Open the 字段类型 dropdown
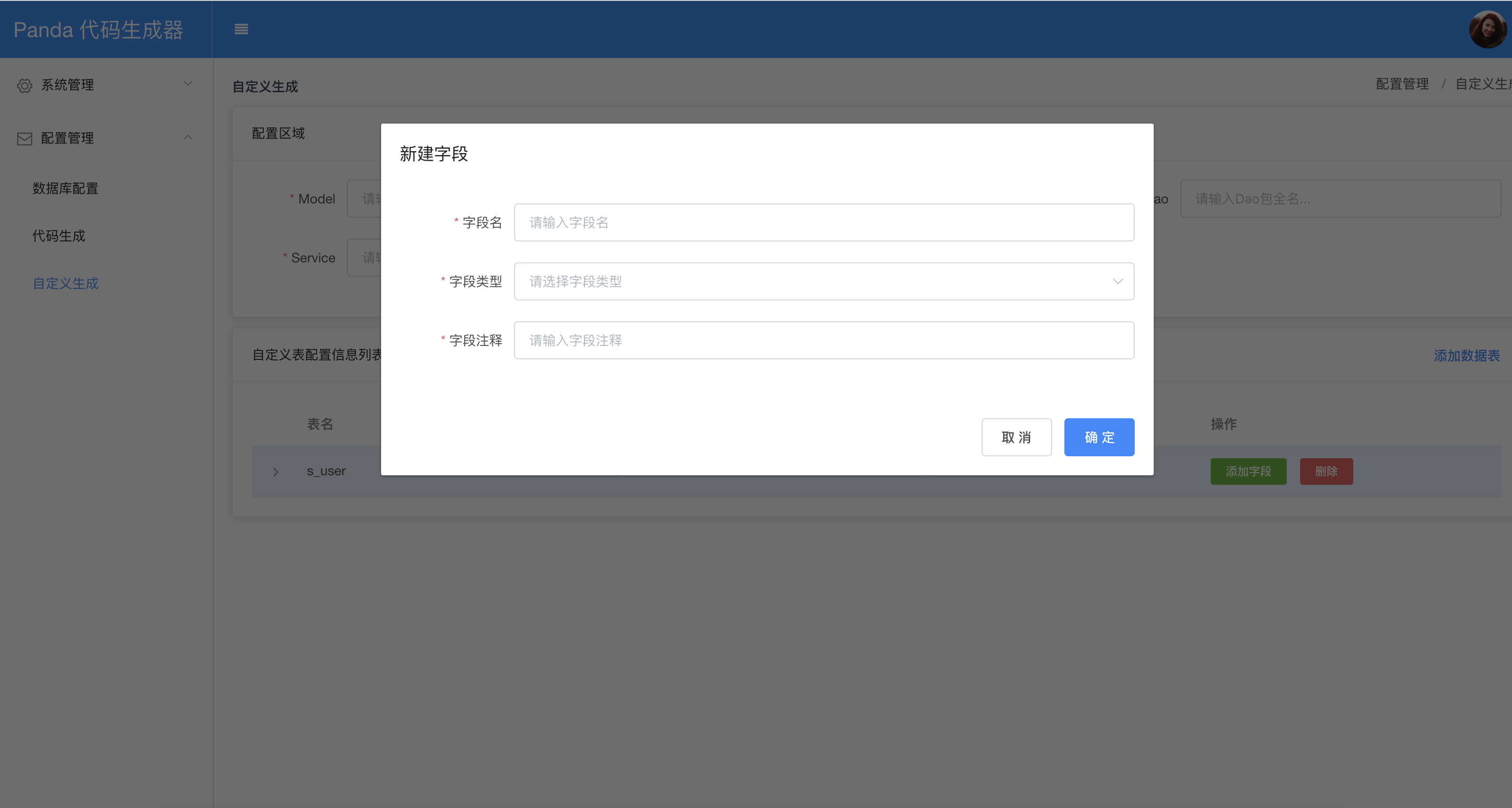The image size is (1512, 808). (823, 281)
